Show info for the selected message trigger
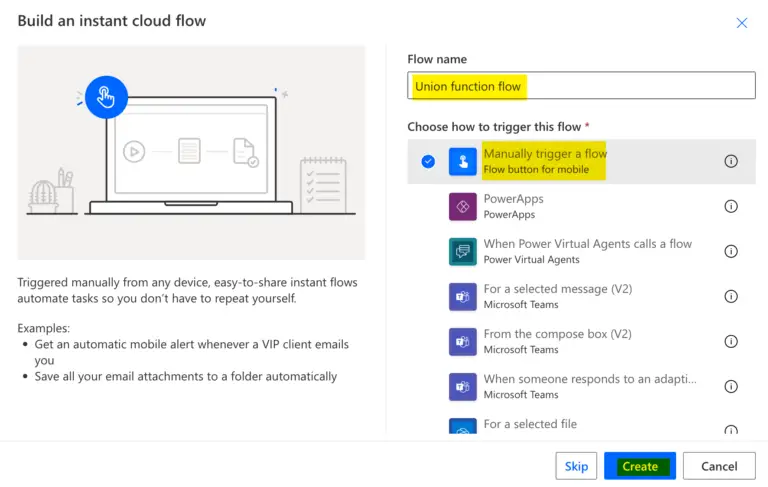The width and height of the screenshot is (768, 487). 731,296
